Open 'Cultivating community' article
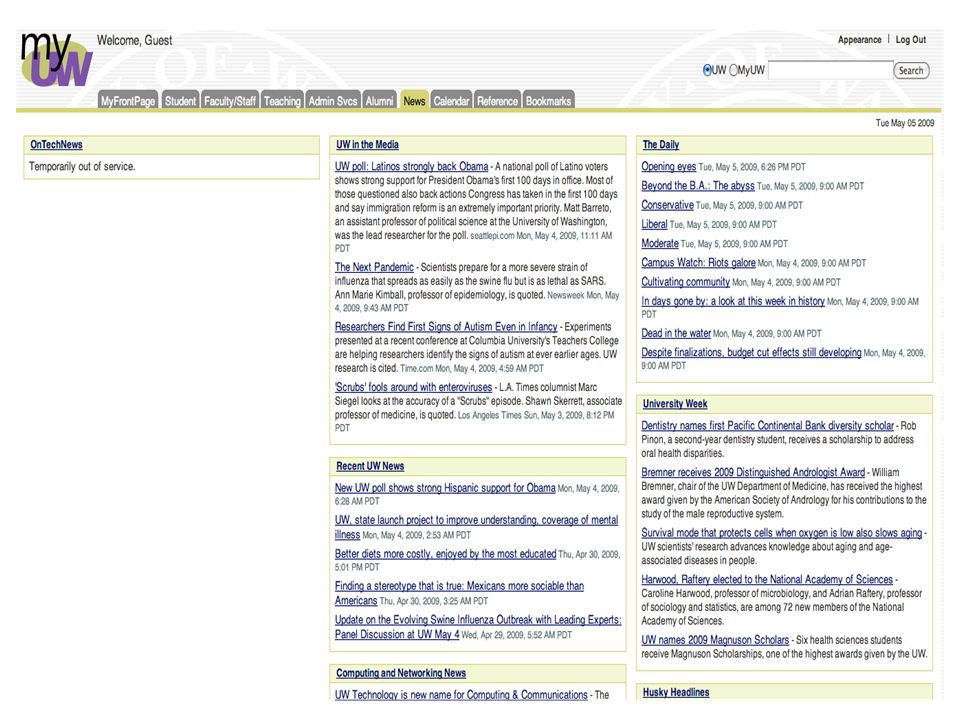 point(686,282)
